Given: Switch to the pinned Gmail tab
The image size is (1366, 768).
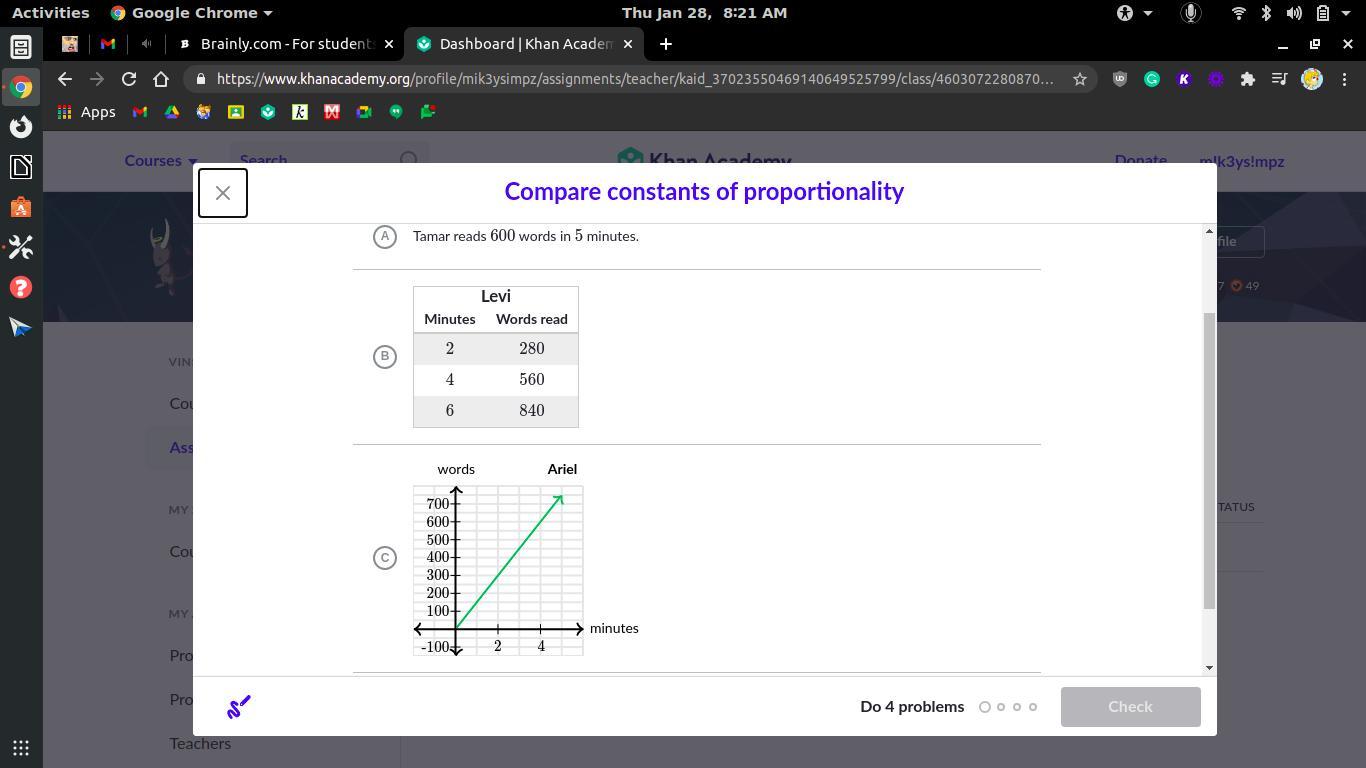Looking at the screenshot, I should [x=108, y=44].
